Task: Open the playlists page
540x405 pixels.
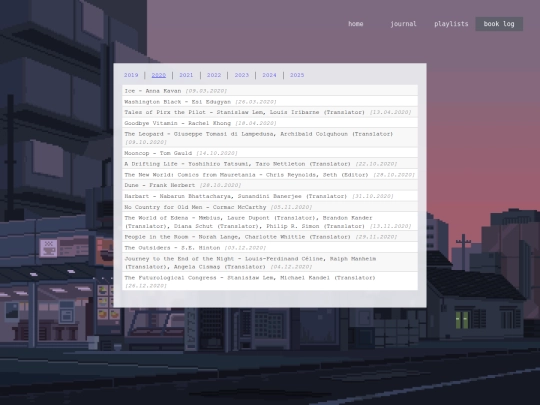Action: pos(451,24)
